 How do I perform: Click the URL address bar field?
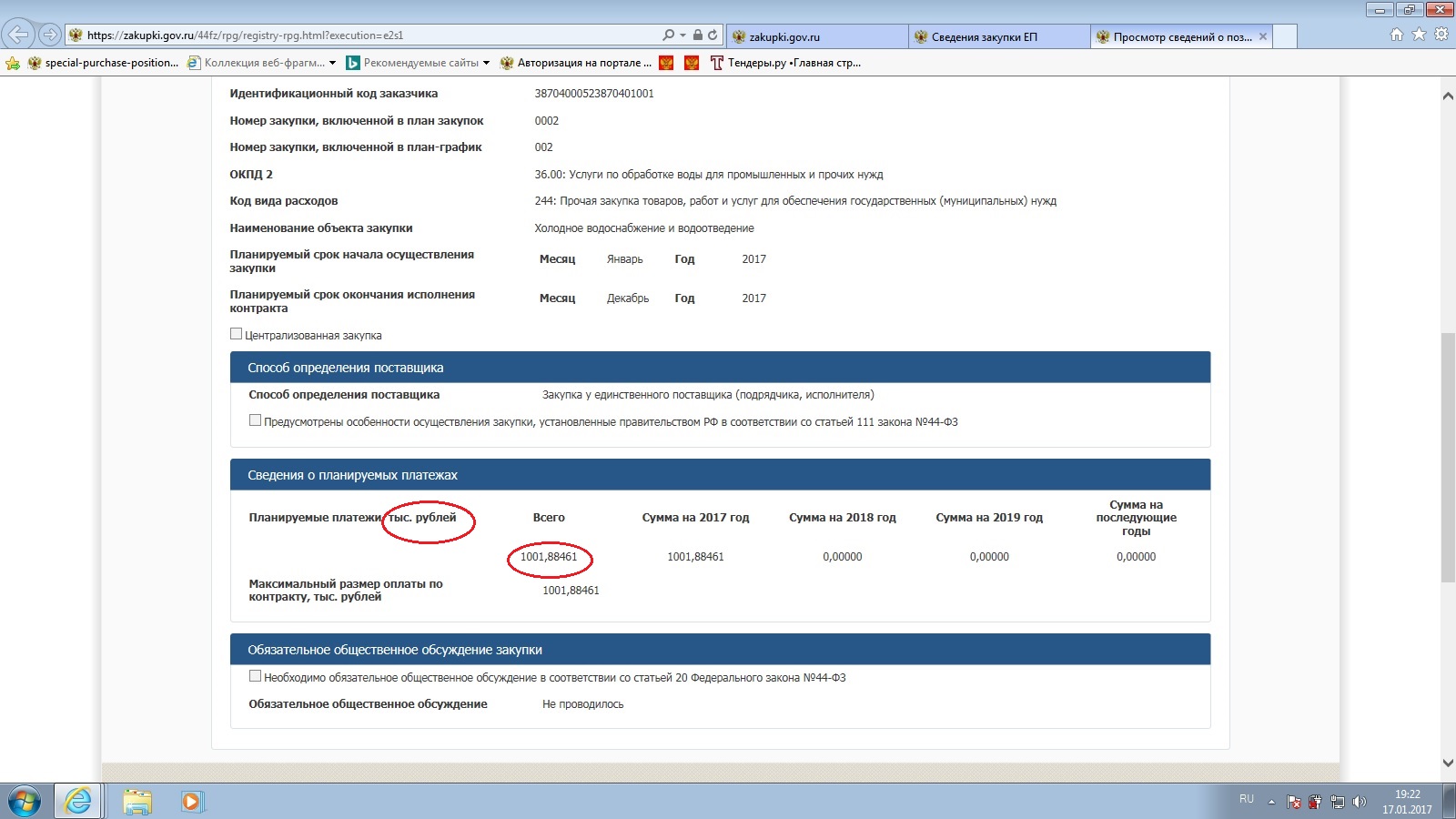364,35
